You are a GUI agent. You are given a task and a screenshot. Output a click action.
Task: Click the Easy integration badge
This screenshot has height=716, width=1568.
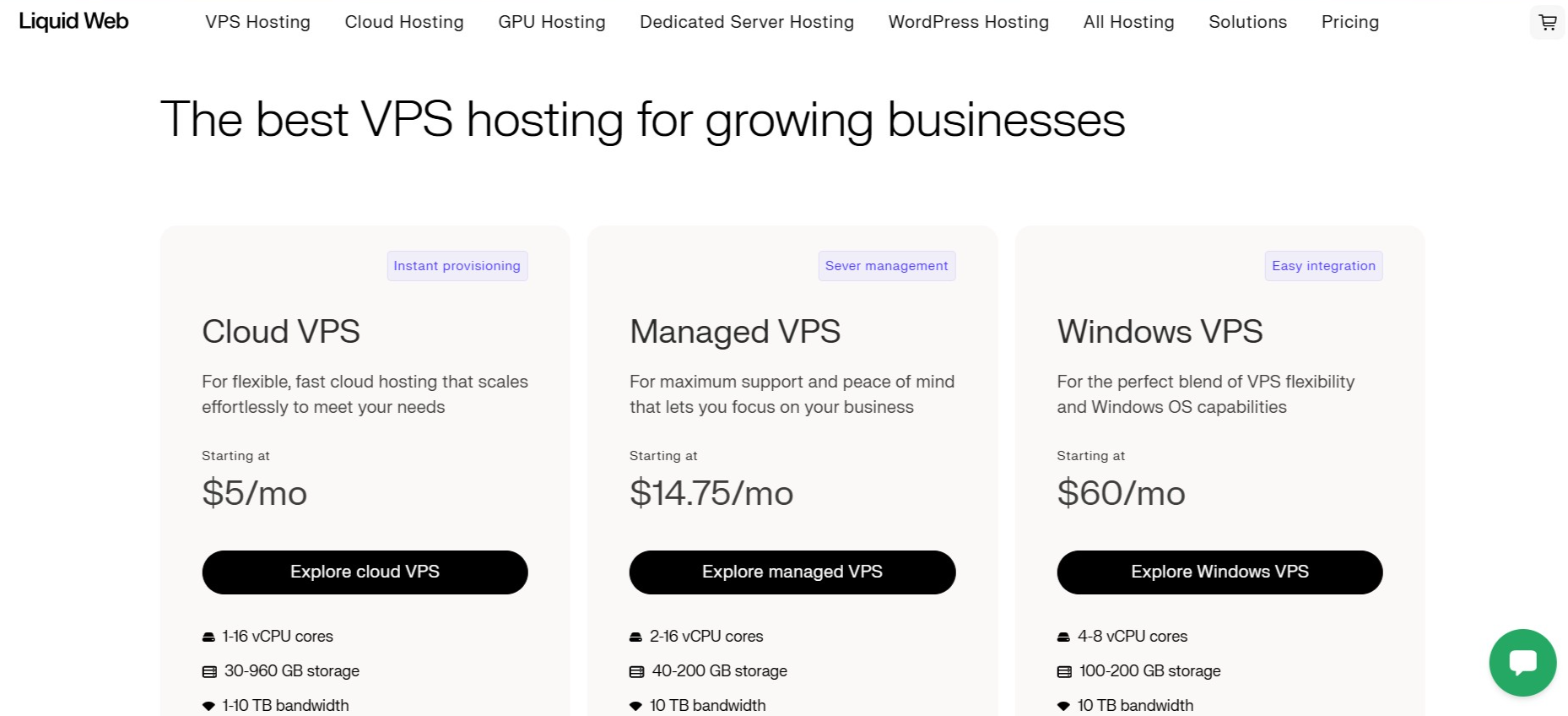(x=1323, y=266)
